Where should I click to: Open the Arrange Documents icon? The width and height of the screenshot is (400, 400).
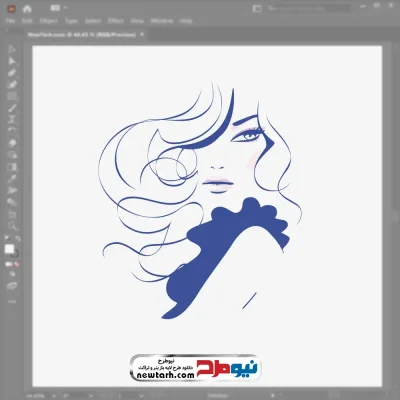coord(57,8)
